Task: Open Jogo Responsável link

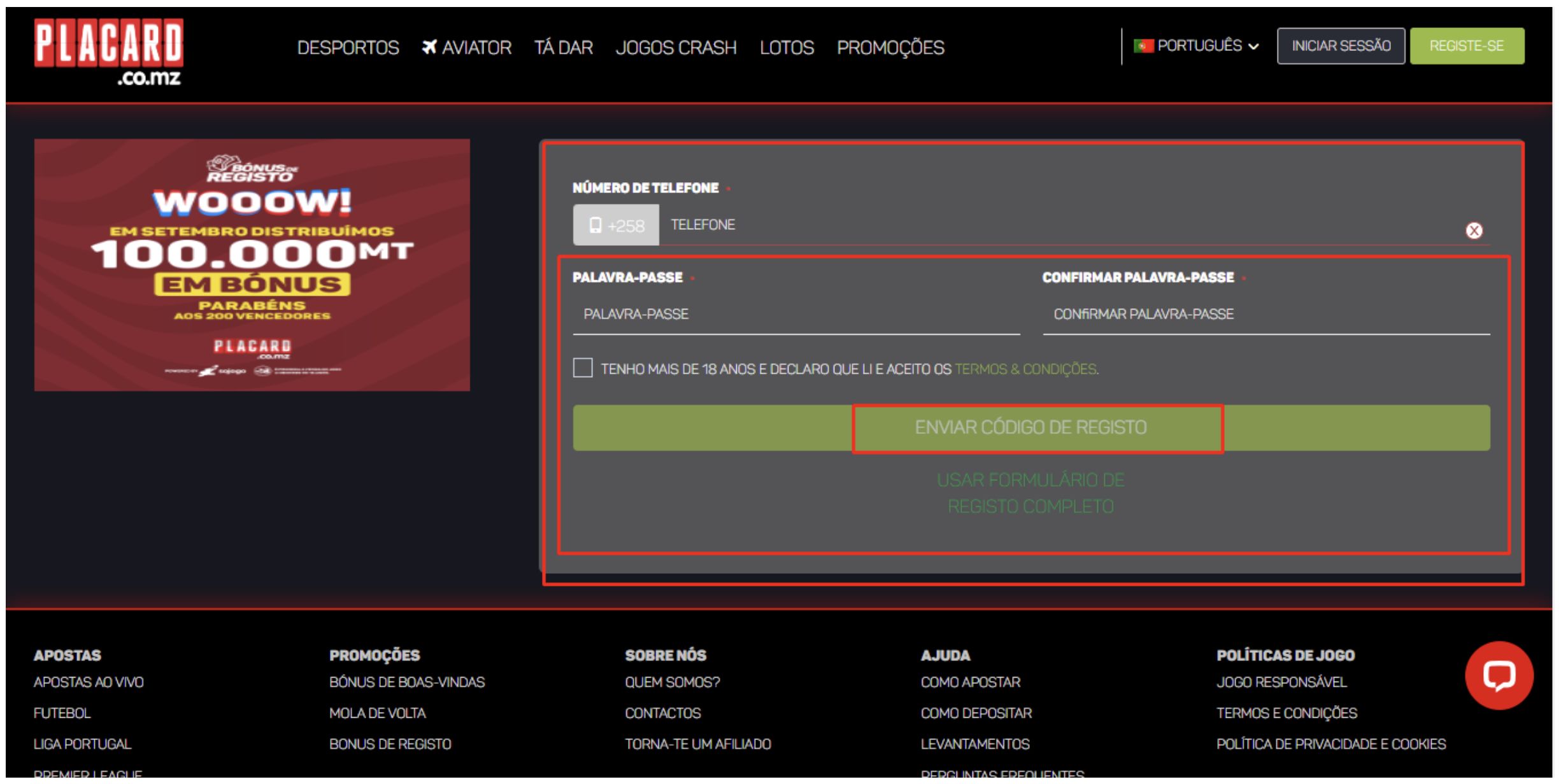Action: (1281, 683)
